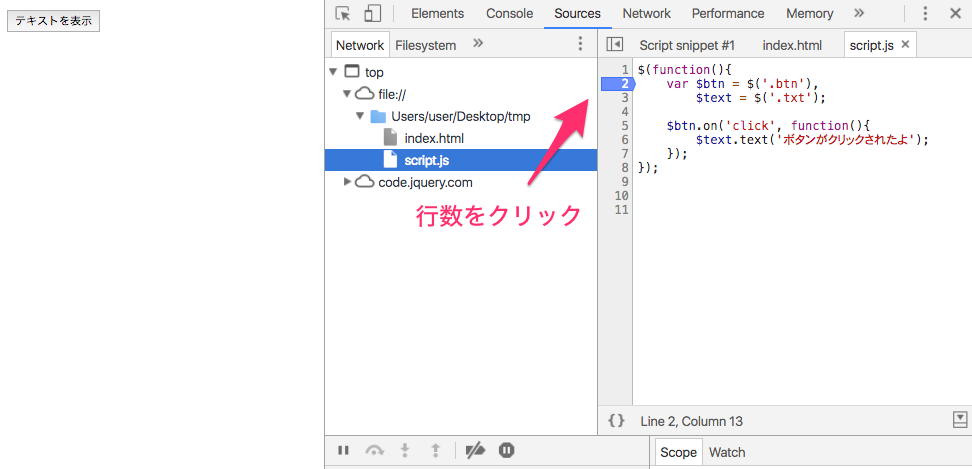Pretty print the code with braces icon
This screenshot has height=469, width=972.
616,421
